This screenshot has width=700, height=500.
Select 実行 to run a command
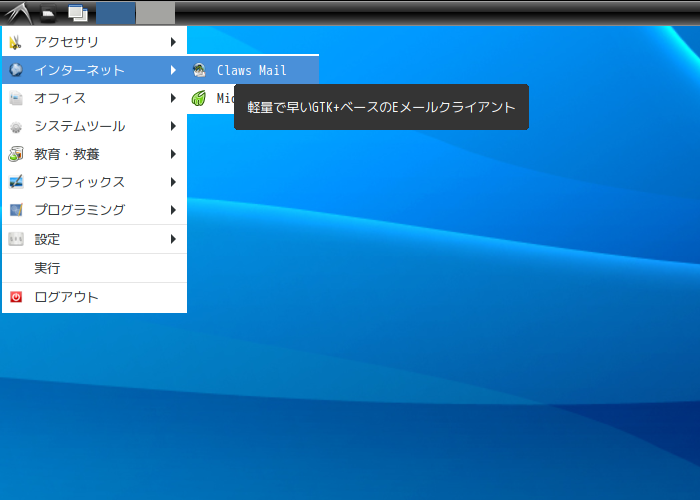point(94,268)
